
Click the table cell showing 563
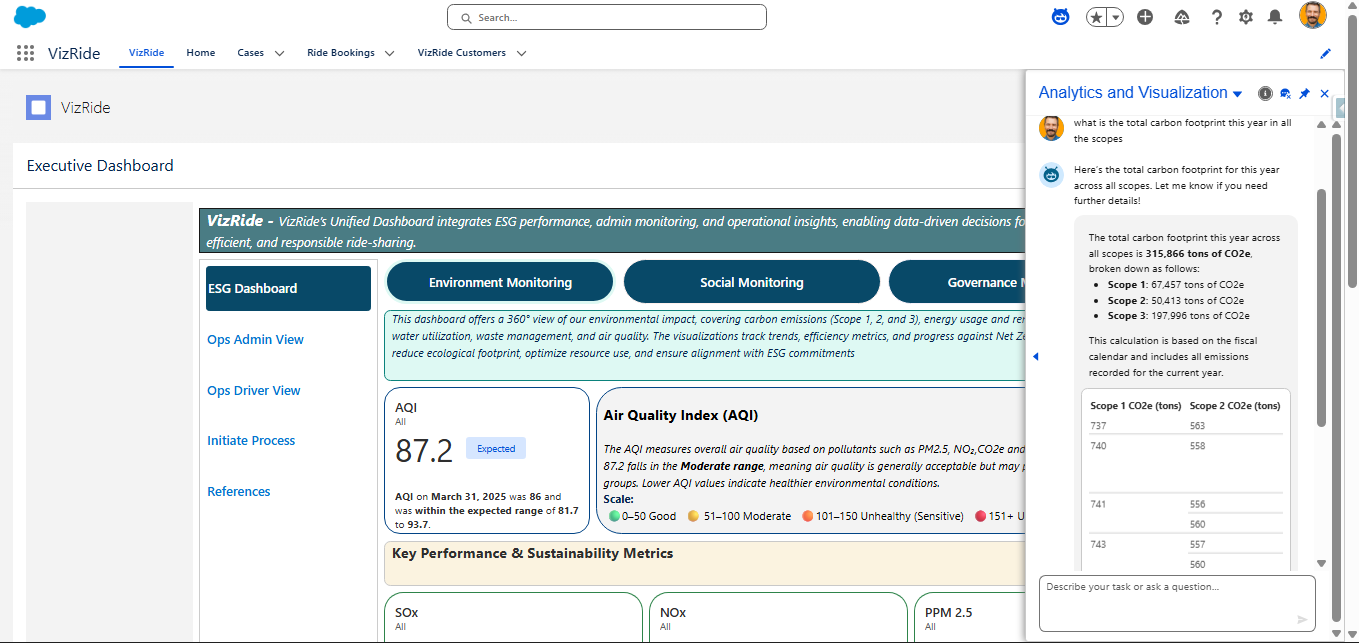point(1198,426)
